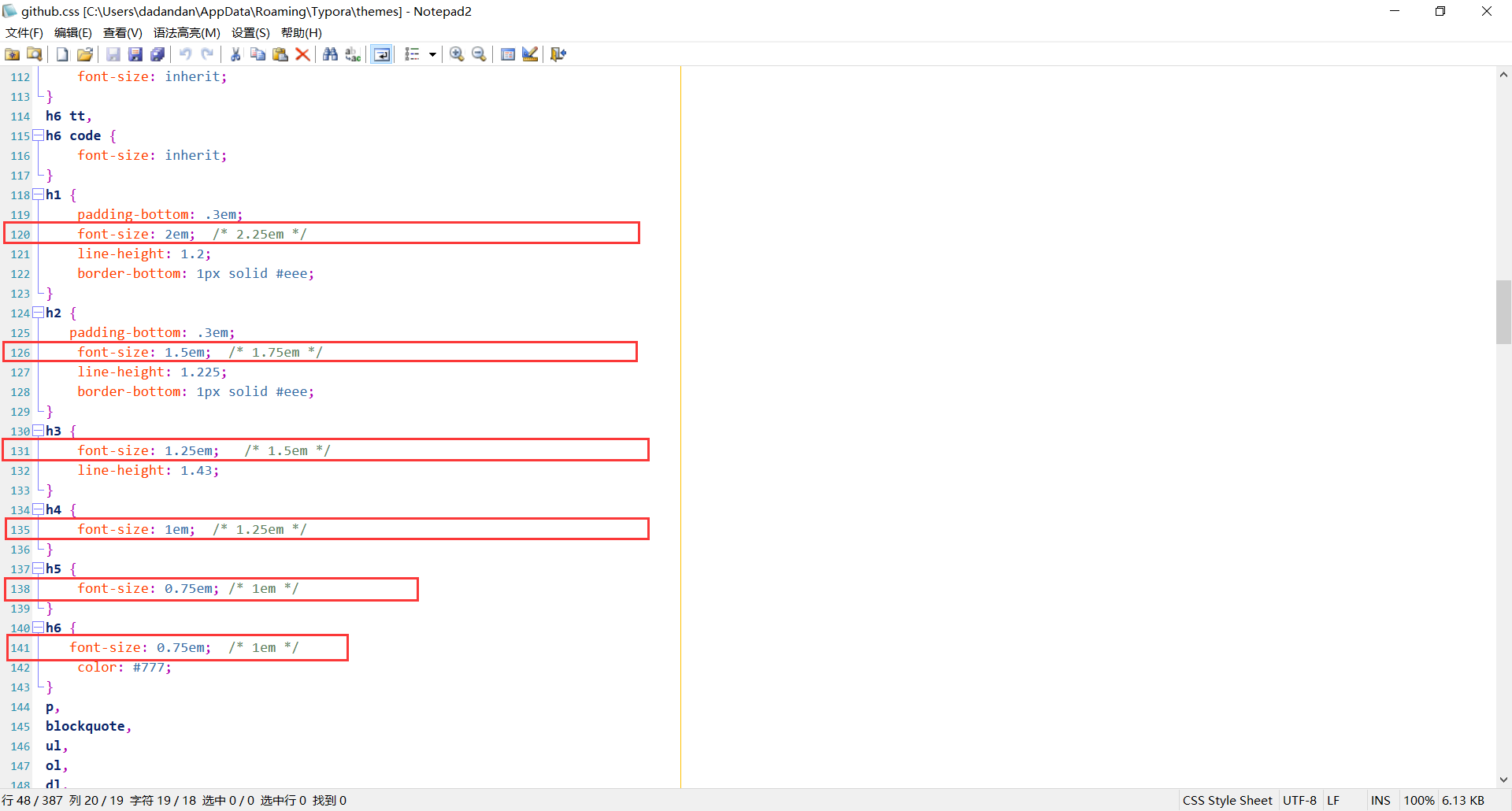Image resolution: width=1512 pixels, height=811 pixels.
Task: Click 'h6 tt,' selector text
Action: (69, 116)
